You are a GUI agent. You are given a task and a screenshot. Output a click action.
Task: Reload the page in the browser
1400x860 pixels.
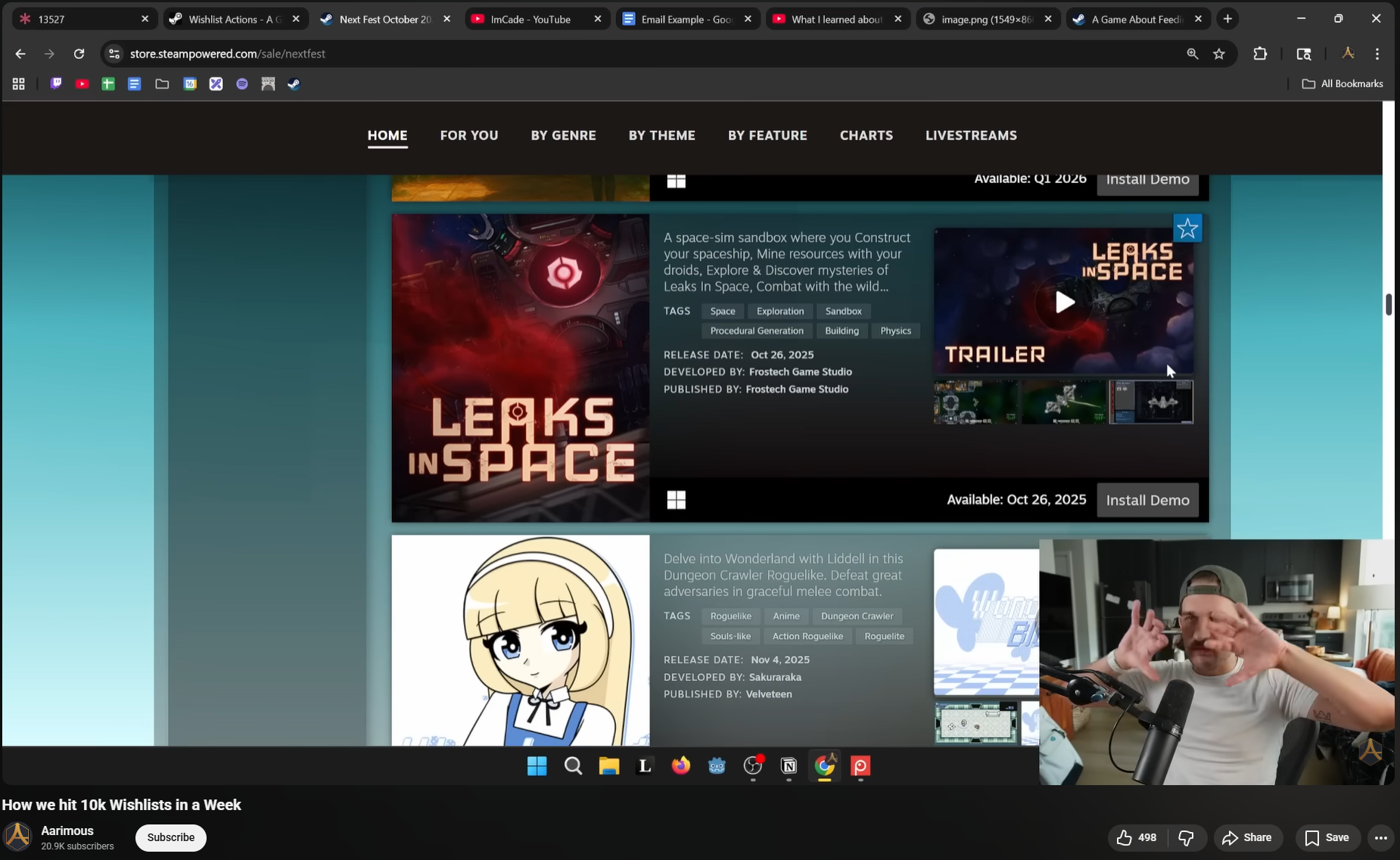pos(79,54)
